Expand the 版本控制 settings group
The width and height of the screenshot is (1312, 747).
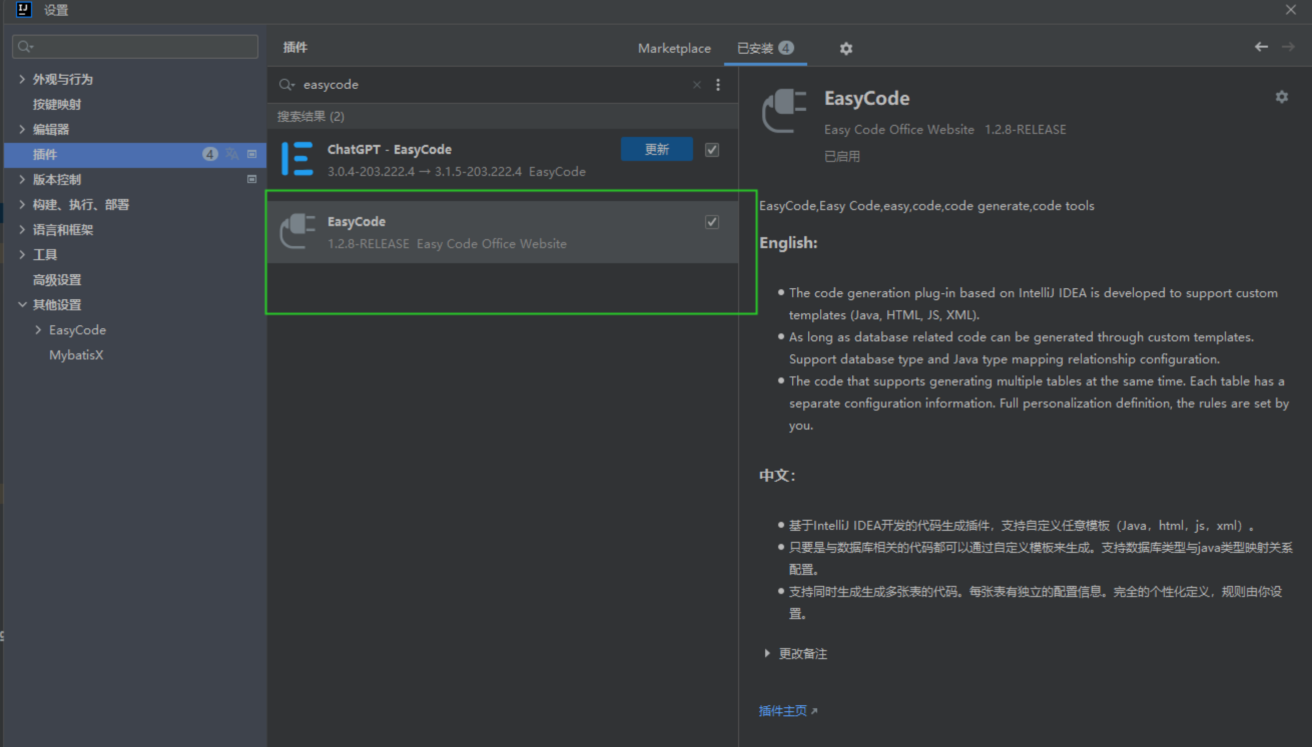[x=22, y=179]
